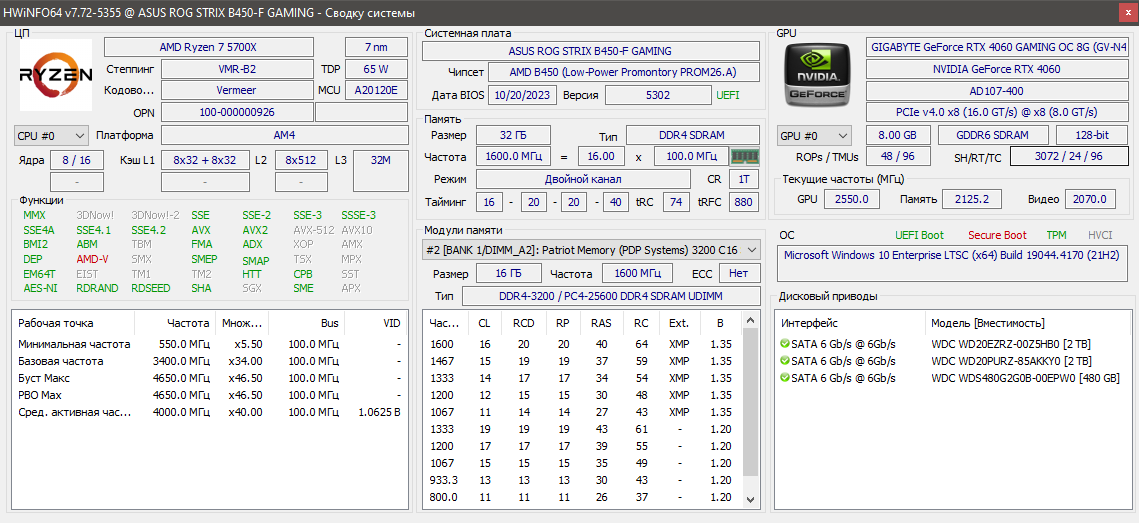
Task: Select the 1467 MHz XMP timings row
Action: (x=582, y=361)
